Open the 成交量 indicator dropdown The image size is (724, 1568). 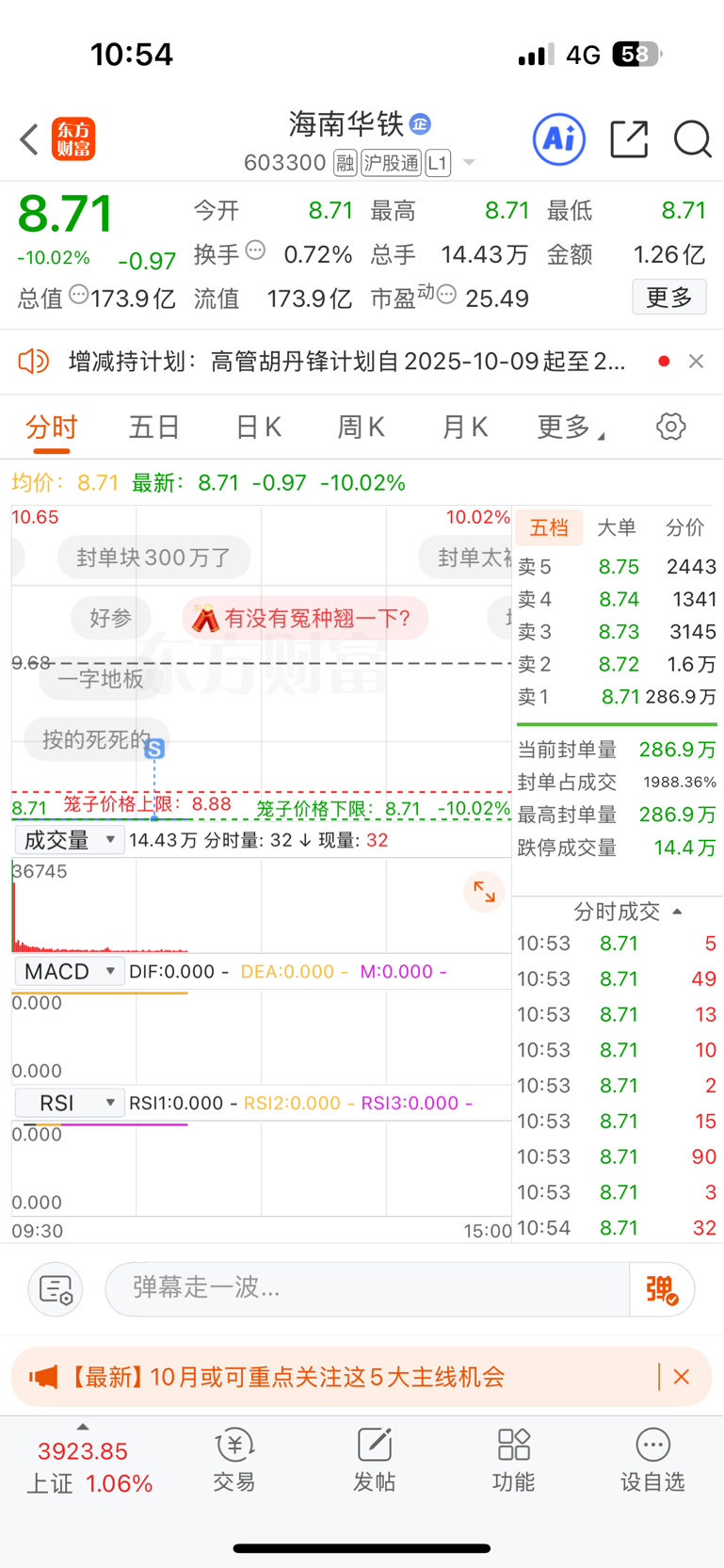coord(69,840)
